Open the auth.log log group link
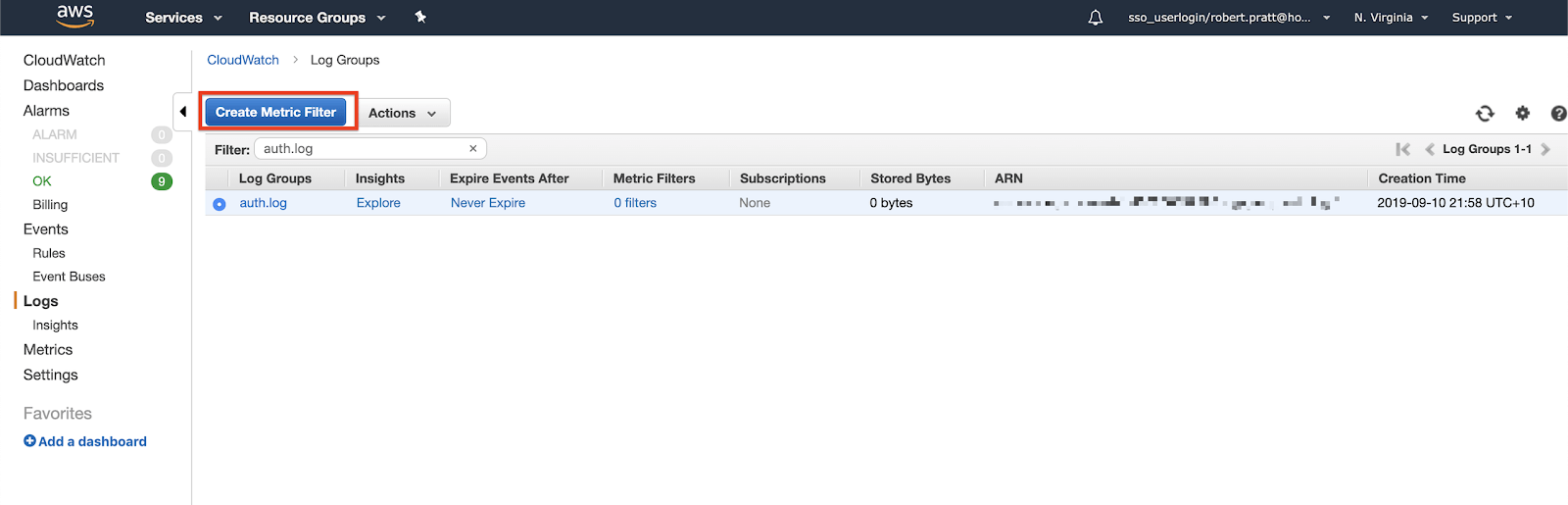The image size is (1568, 505). pos(264,203)
